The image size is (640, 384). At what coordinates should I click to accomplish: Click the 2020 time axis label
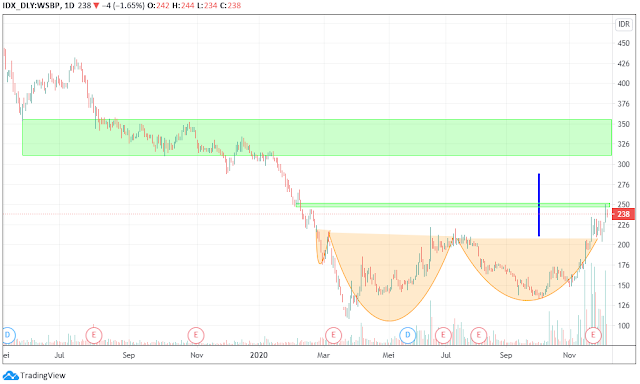point(259,355)
